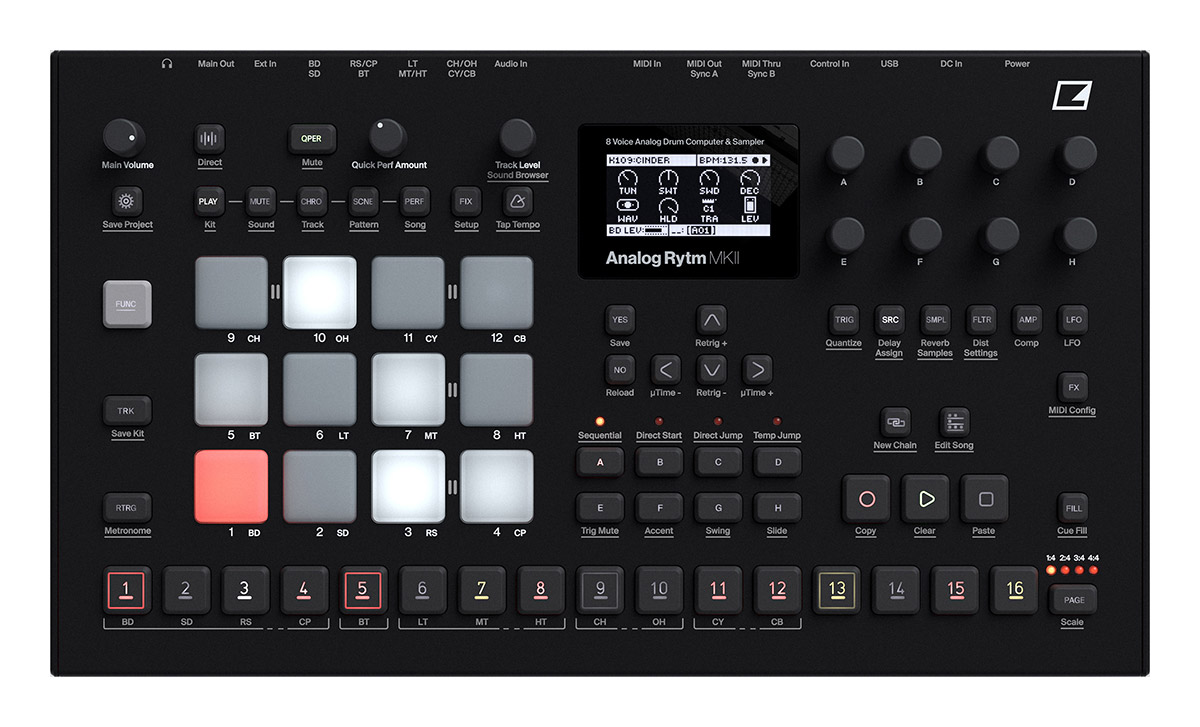This screenshot has height=727, width=1200.
Task: Tap the red BD pad 1
Action: click(231, 487)
